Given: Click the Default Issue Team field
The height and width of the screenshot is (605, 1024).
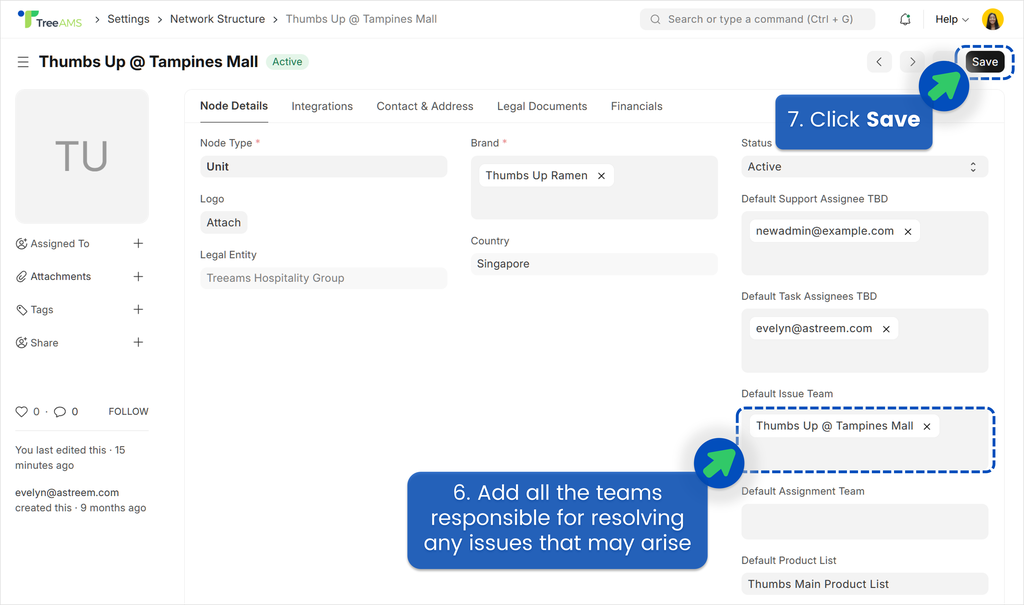Looking at the screenshot, I should (864, 439).
